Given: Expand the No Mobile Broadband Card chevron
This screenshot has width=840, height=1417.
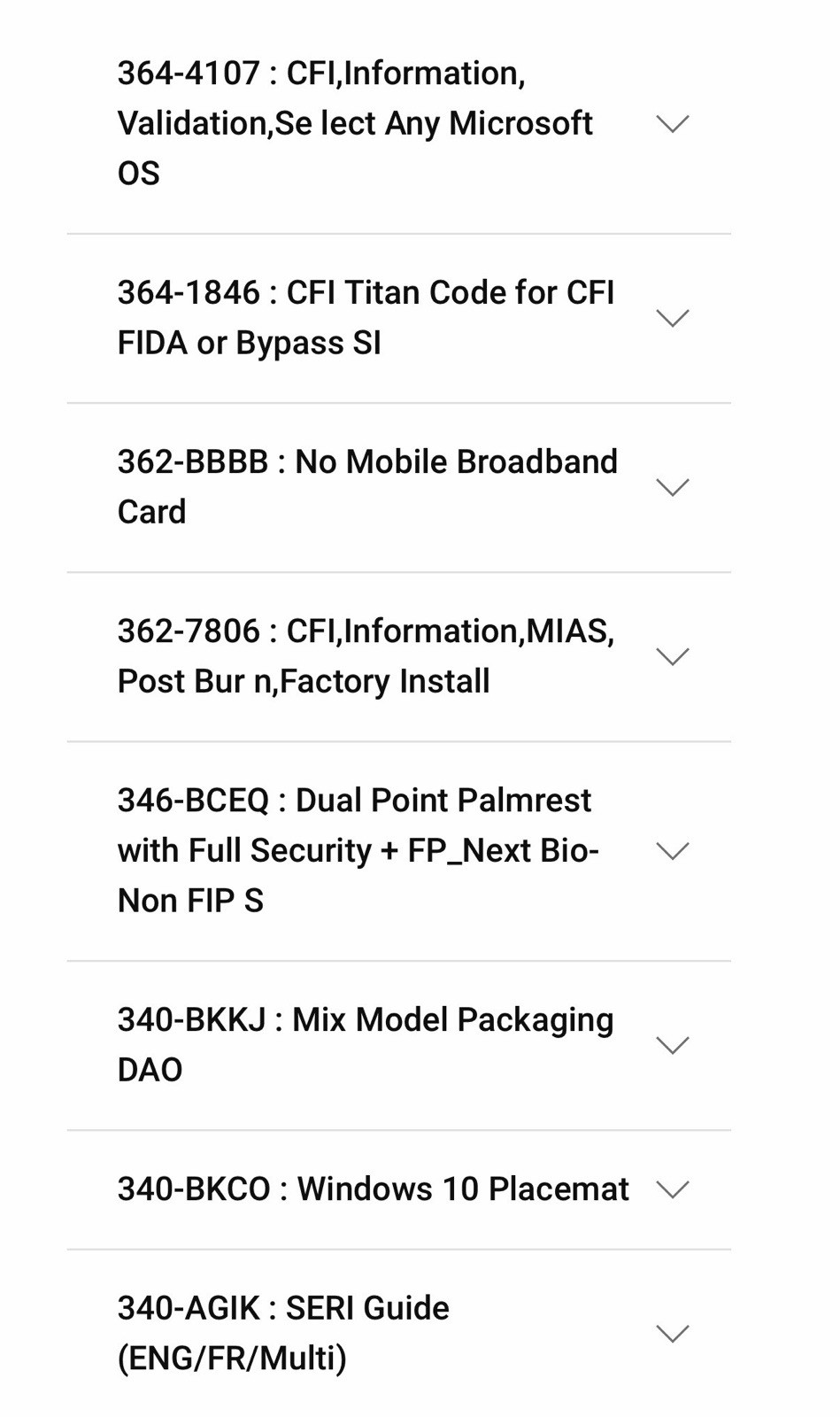Looking at the screenshot, I should [x=673, y=487].
